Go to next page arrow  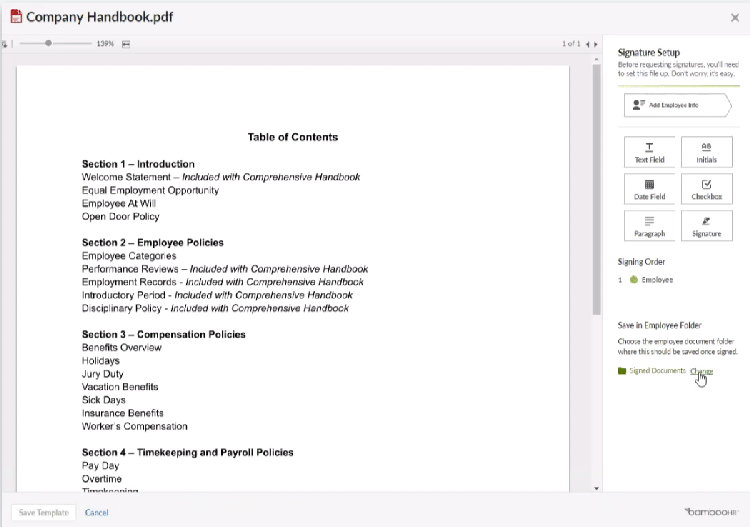(596, 44)
